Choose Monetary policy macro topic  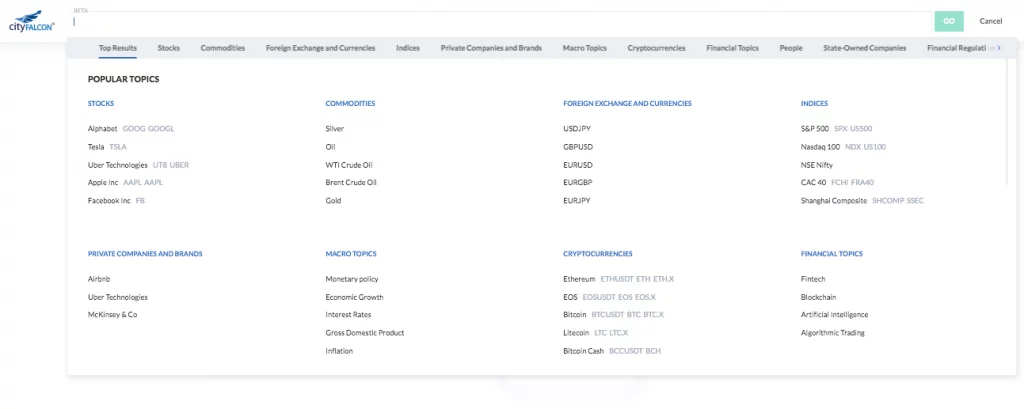point(352,279)
